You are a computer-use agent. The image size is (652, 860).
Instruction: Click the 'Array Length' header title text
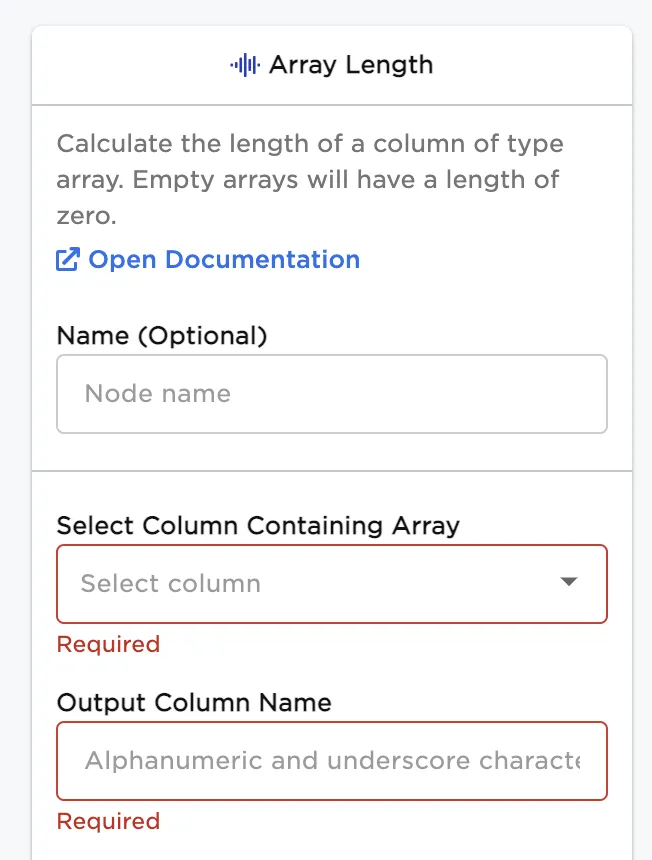(x=351, y=66)
